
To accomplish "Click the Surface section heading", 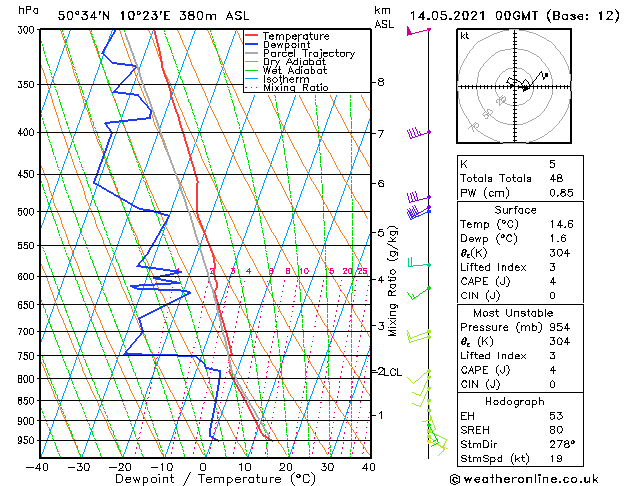I will (515, 210).
